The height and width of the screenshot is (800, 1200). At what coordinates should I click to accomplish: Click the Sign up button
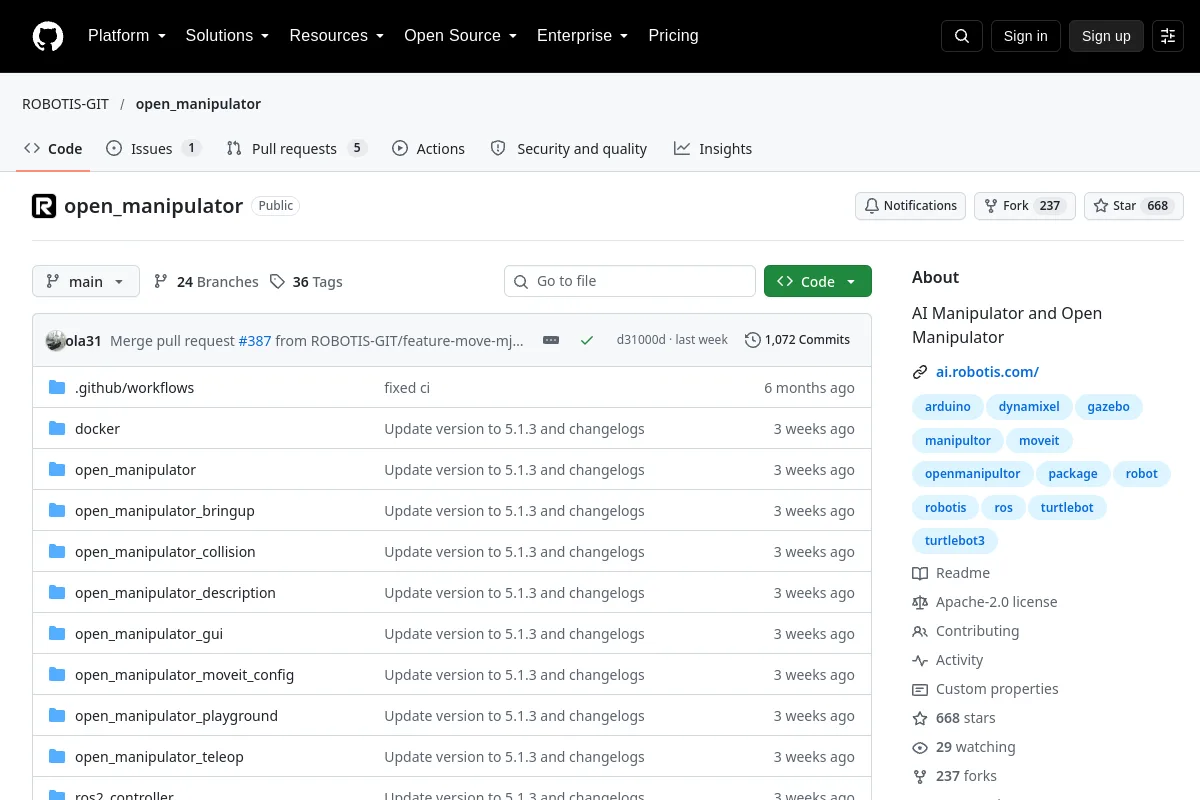coord(1106,36)
